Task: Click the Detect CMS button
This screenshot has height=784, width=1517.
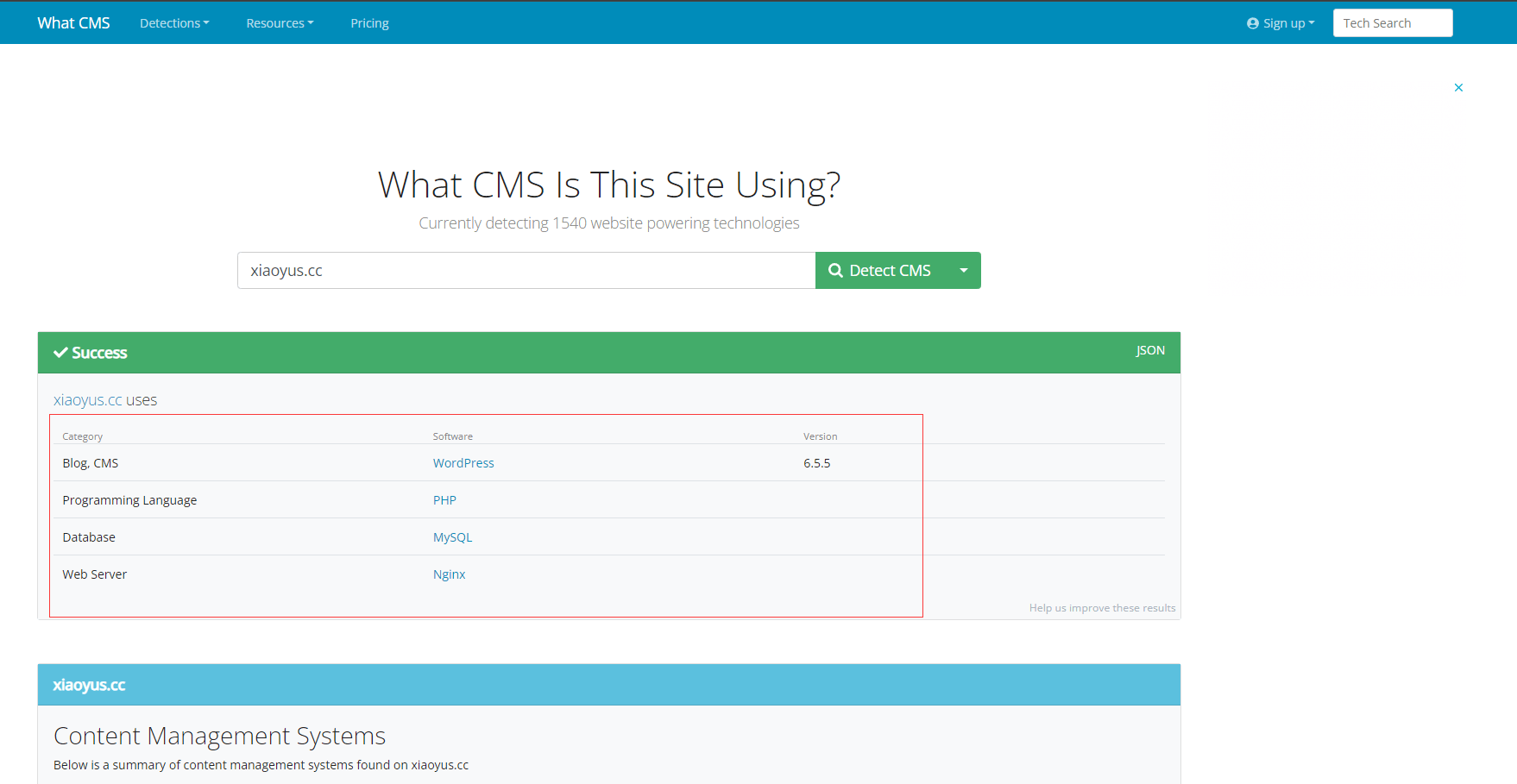Action: coord(881,271)
